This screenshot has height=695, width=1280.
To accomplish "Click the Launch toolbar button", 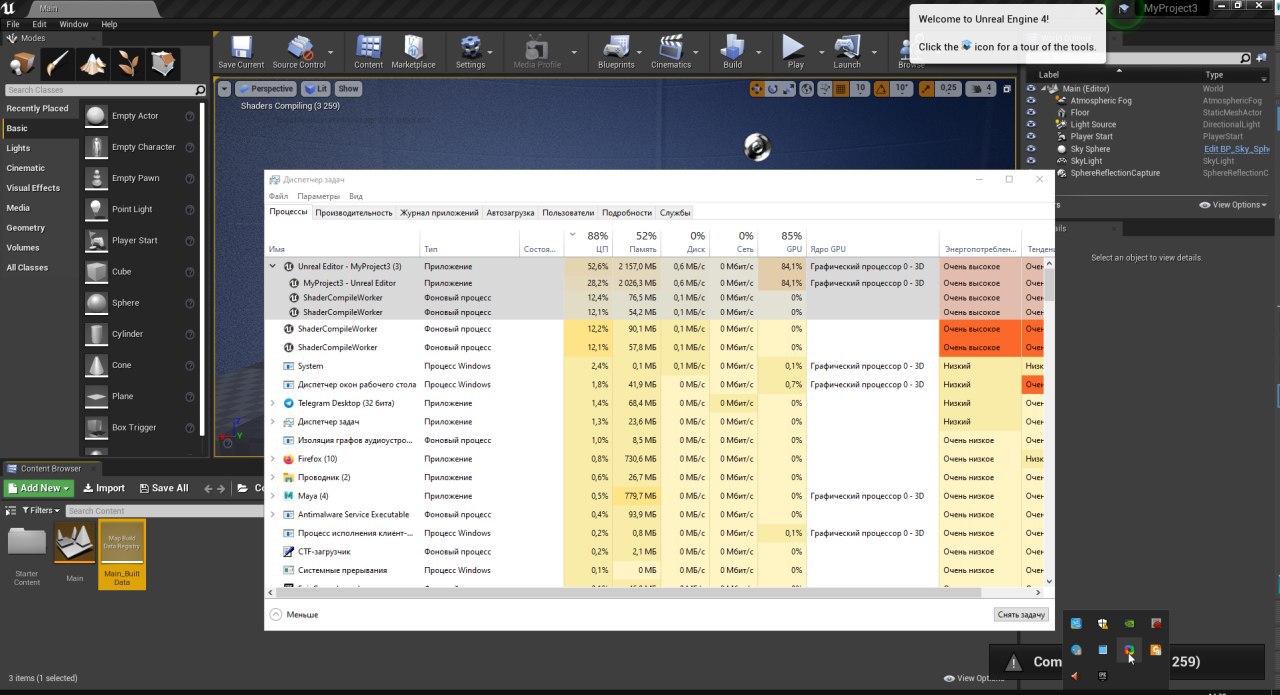I will pos(847,52).
